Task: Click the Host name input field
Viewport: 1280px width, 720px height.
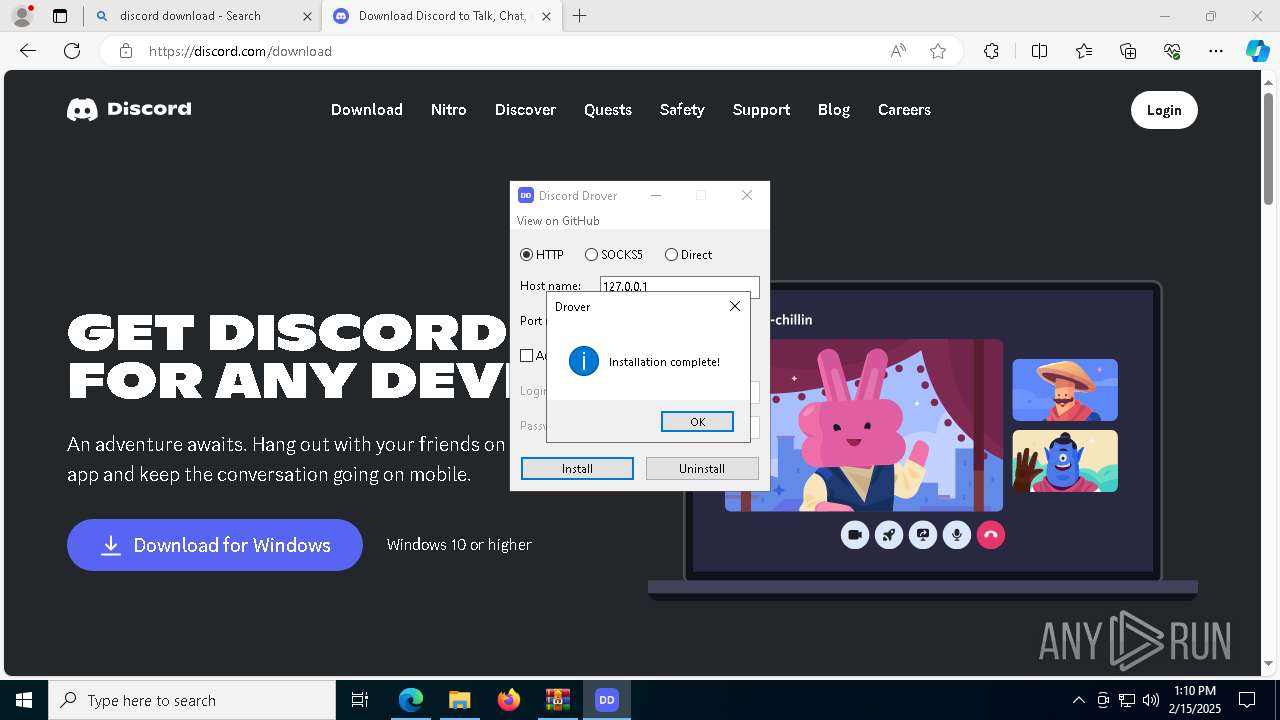Action: tap(679, 286)
